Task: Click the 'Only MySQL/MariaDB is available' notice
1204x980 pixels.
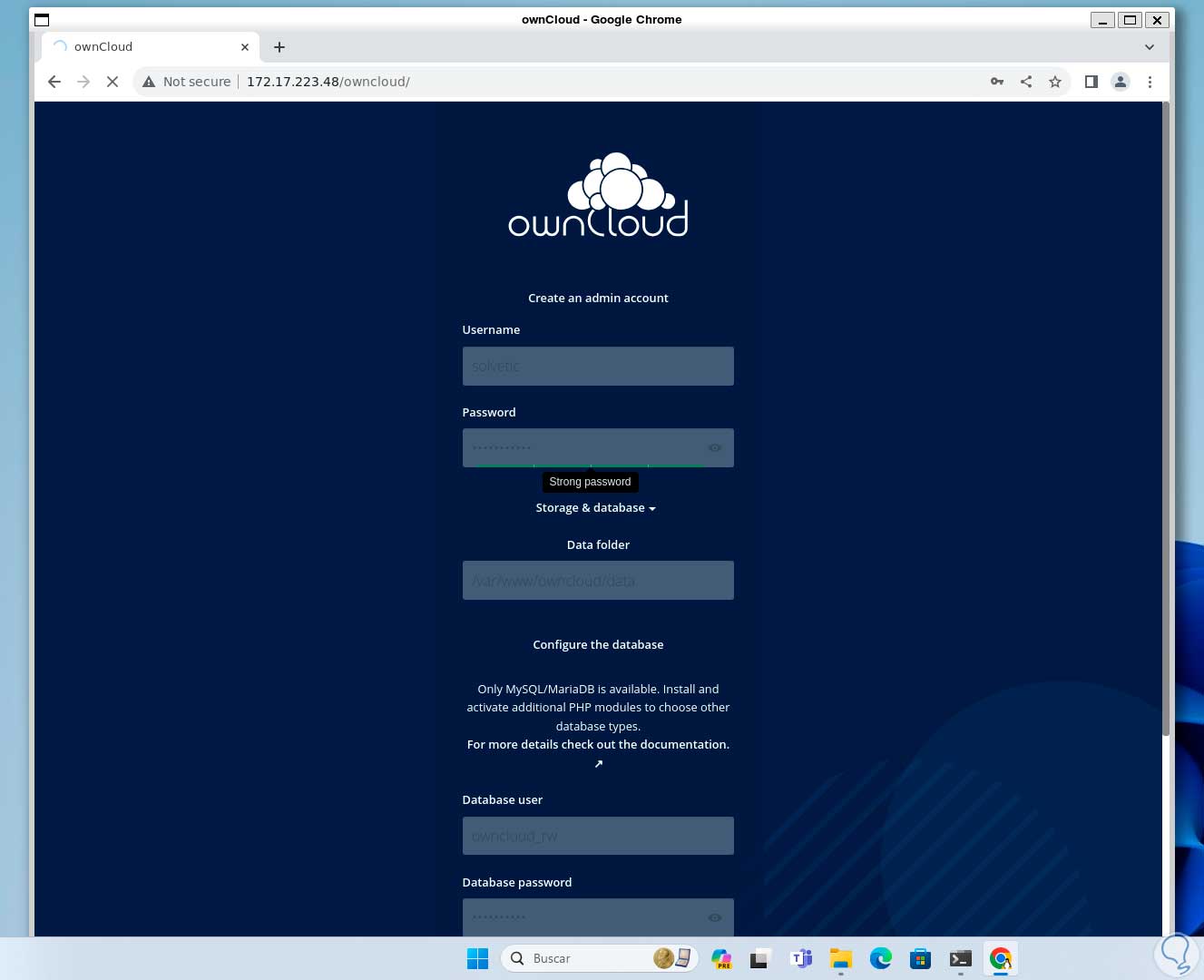Action: click(x=598, y=708)
